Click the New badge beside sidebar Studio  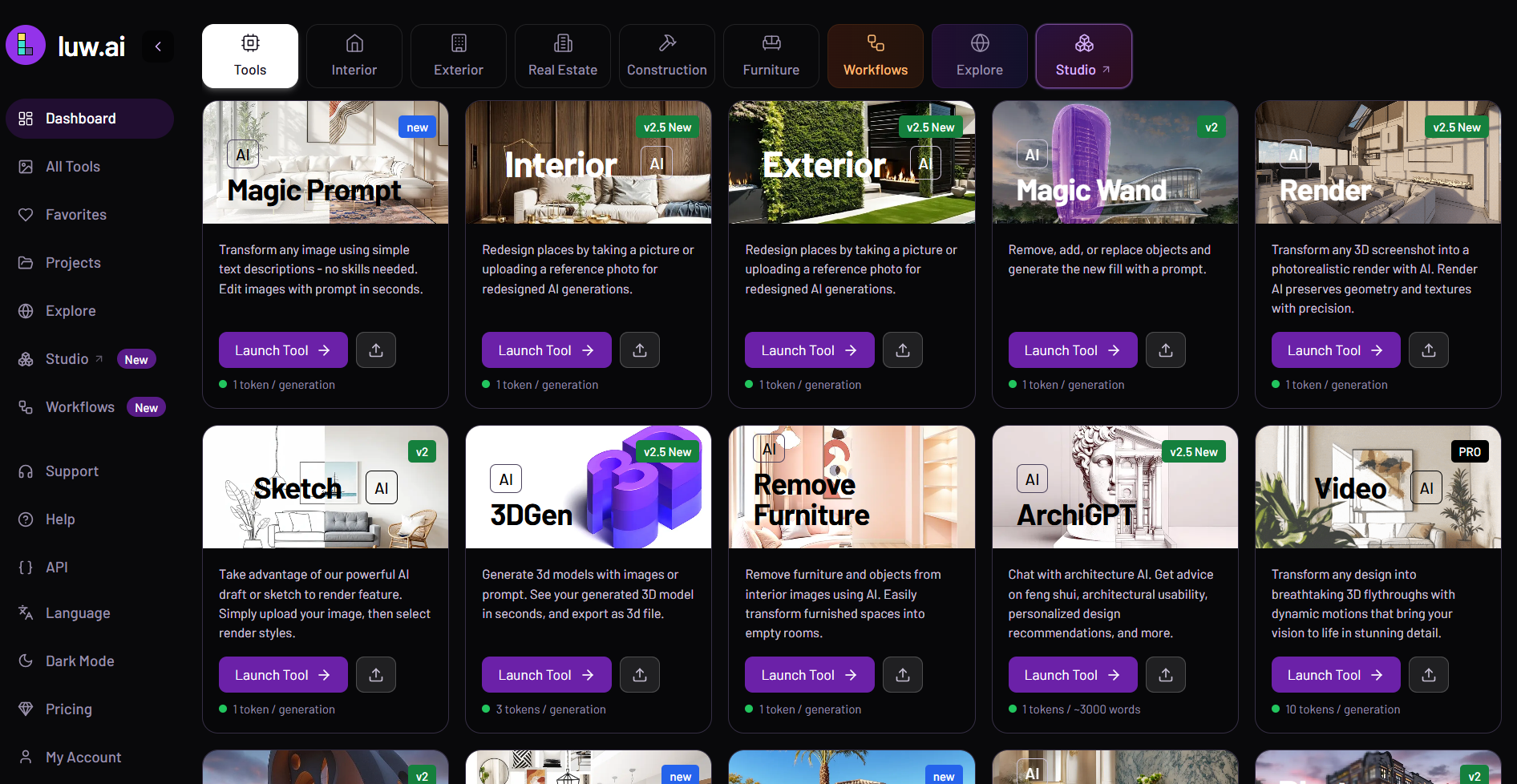[x=136, y=360]
